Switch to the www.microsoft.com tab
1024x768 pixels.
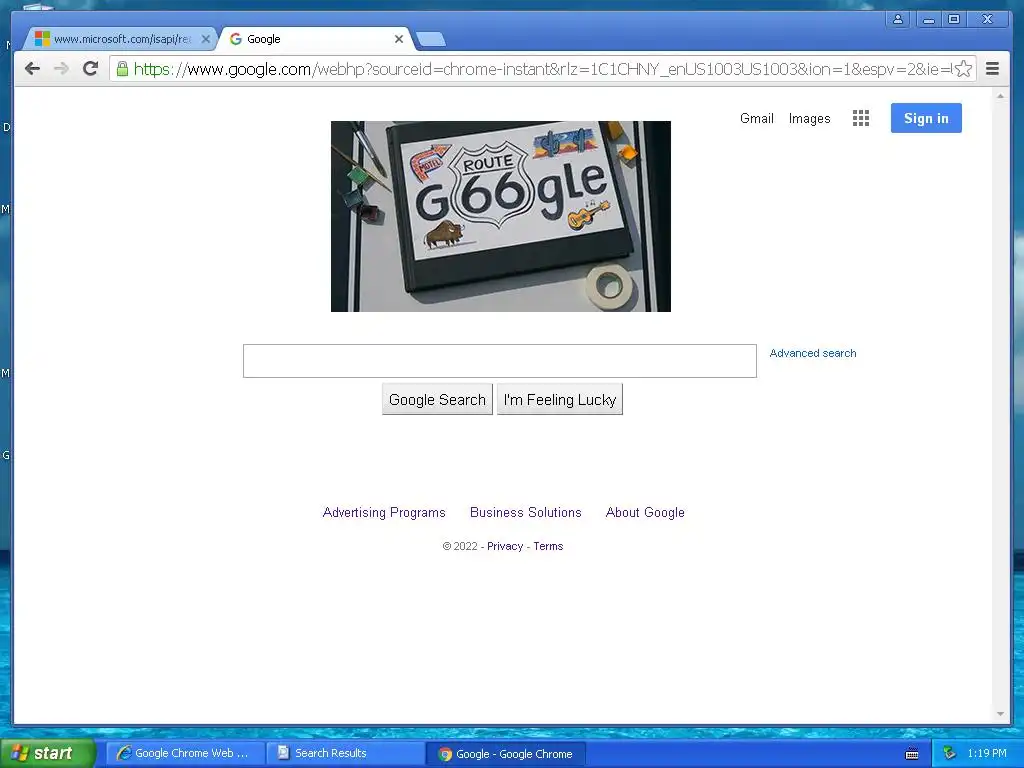tap(118, 39)
